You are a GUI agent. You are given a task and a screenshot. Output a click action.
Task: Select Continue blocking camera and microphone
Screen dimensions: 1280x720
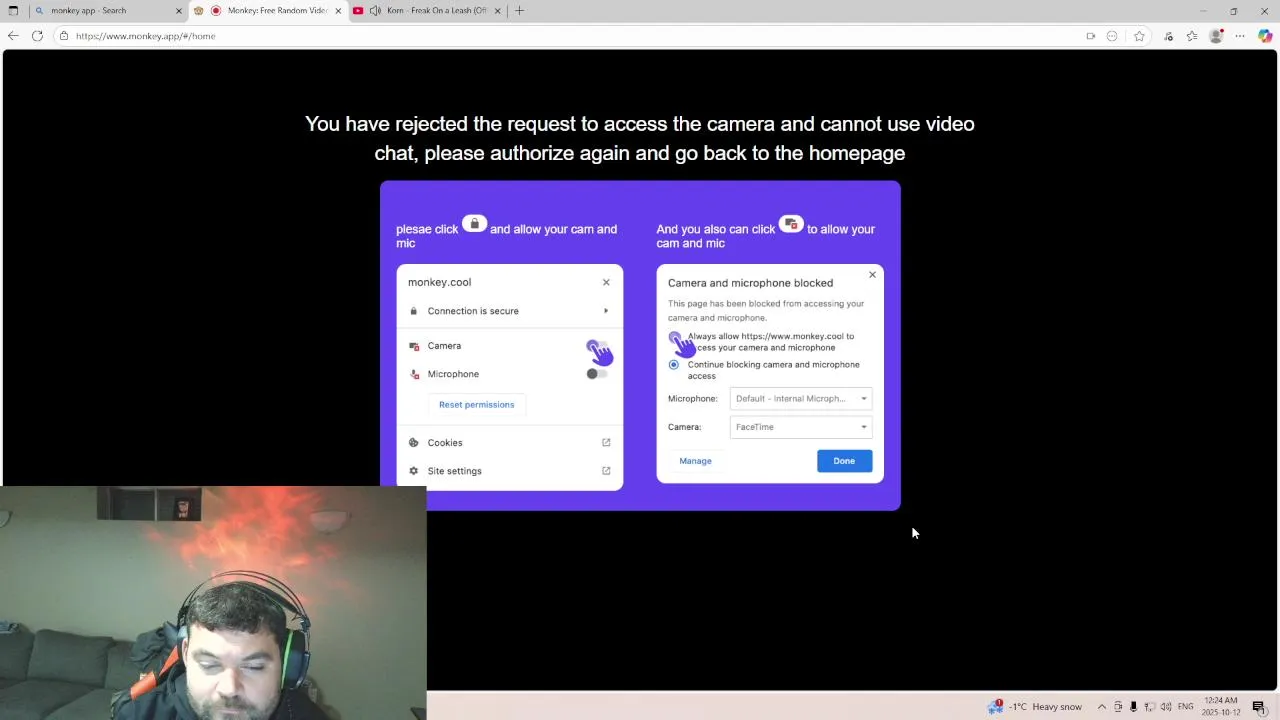tap(674, 365)
